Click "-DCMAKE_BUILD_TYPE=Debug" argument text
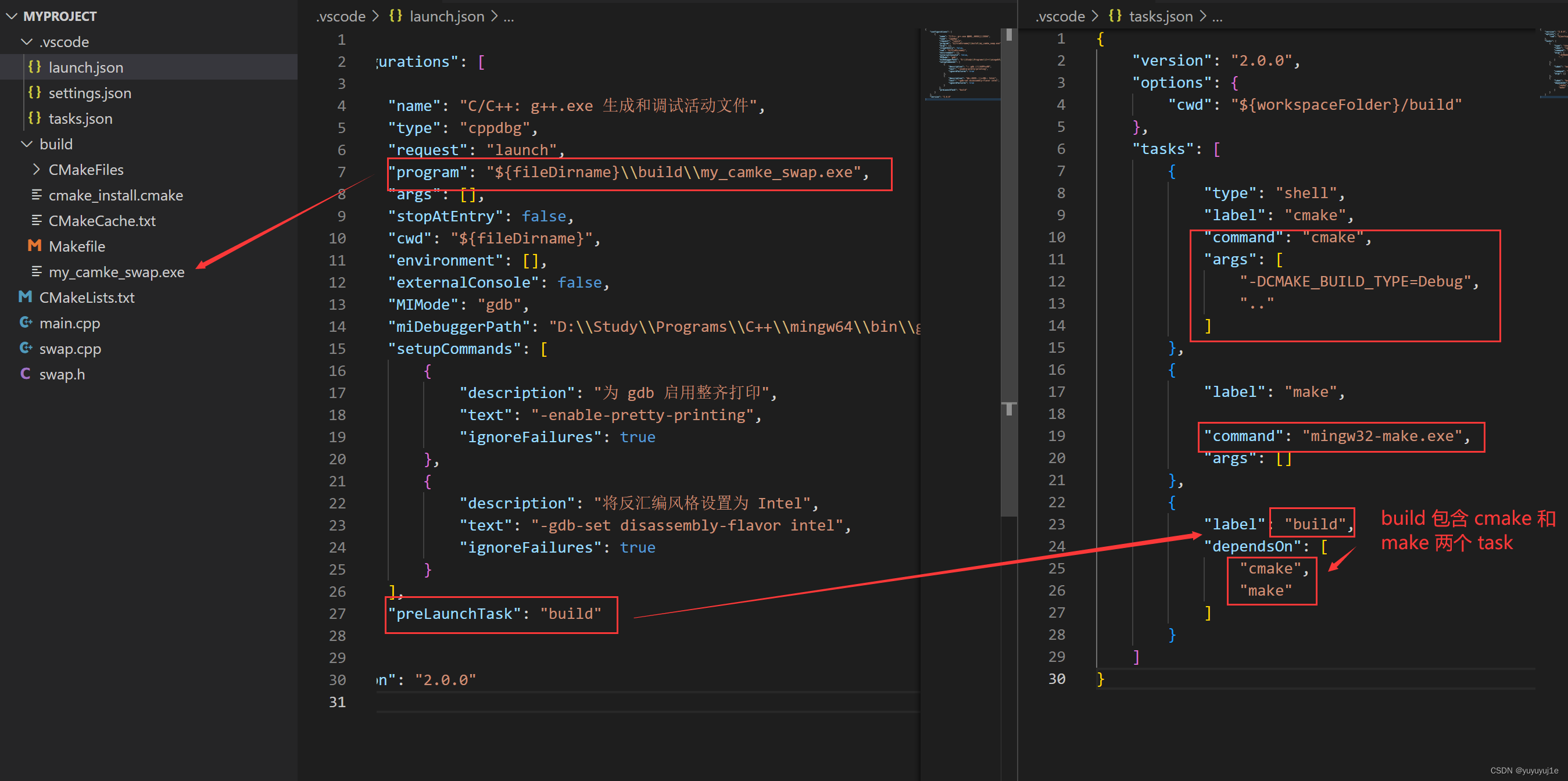 1355,282
